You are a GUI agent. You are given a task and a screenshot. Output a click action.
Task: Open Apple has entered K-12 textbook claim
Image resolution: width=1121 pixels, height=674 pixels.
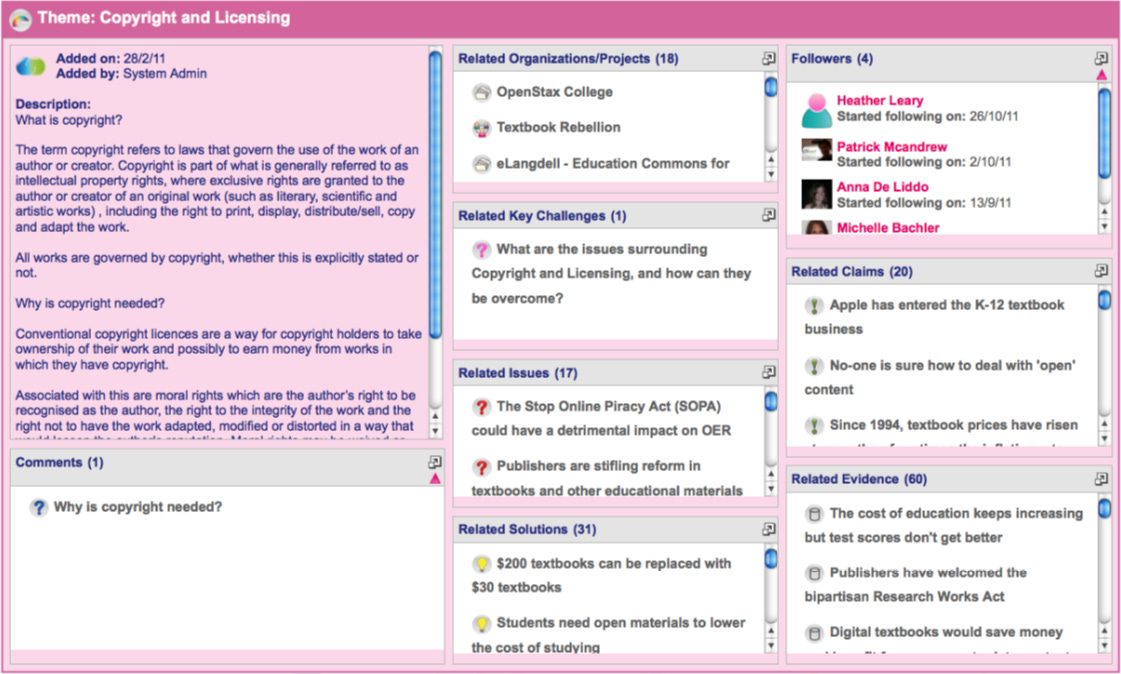pos(934,317)
